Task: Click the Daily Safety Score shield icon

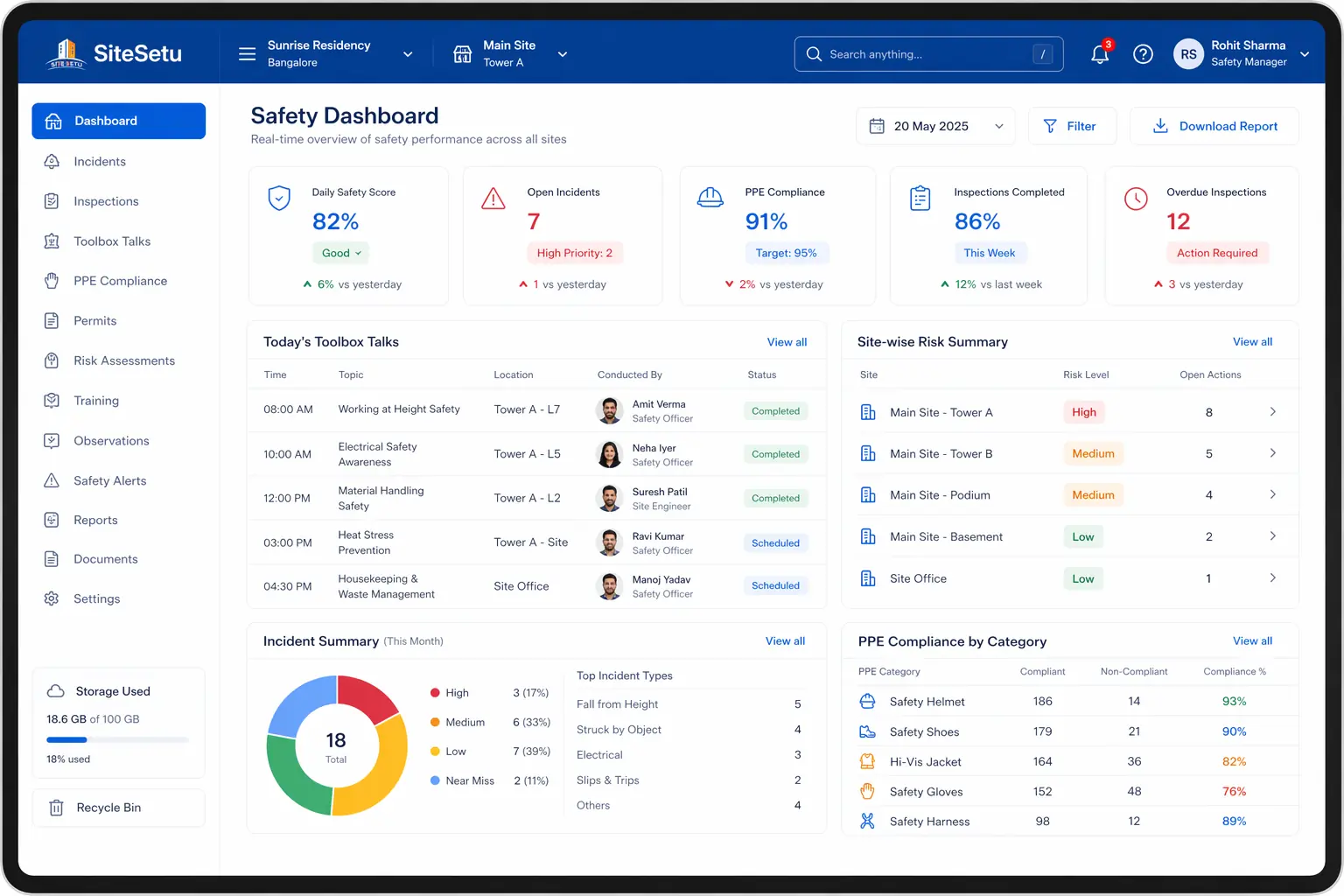Action: pos(279,198)
